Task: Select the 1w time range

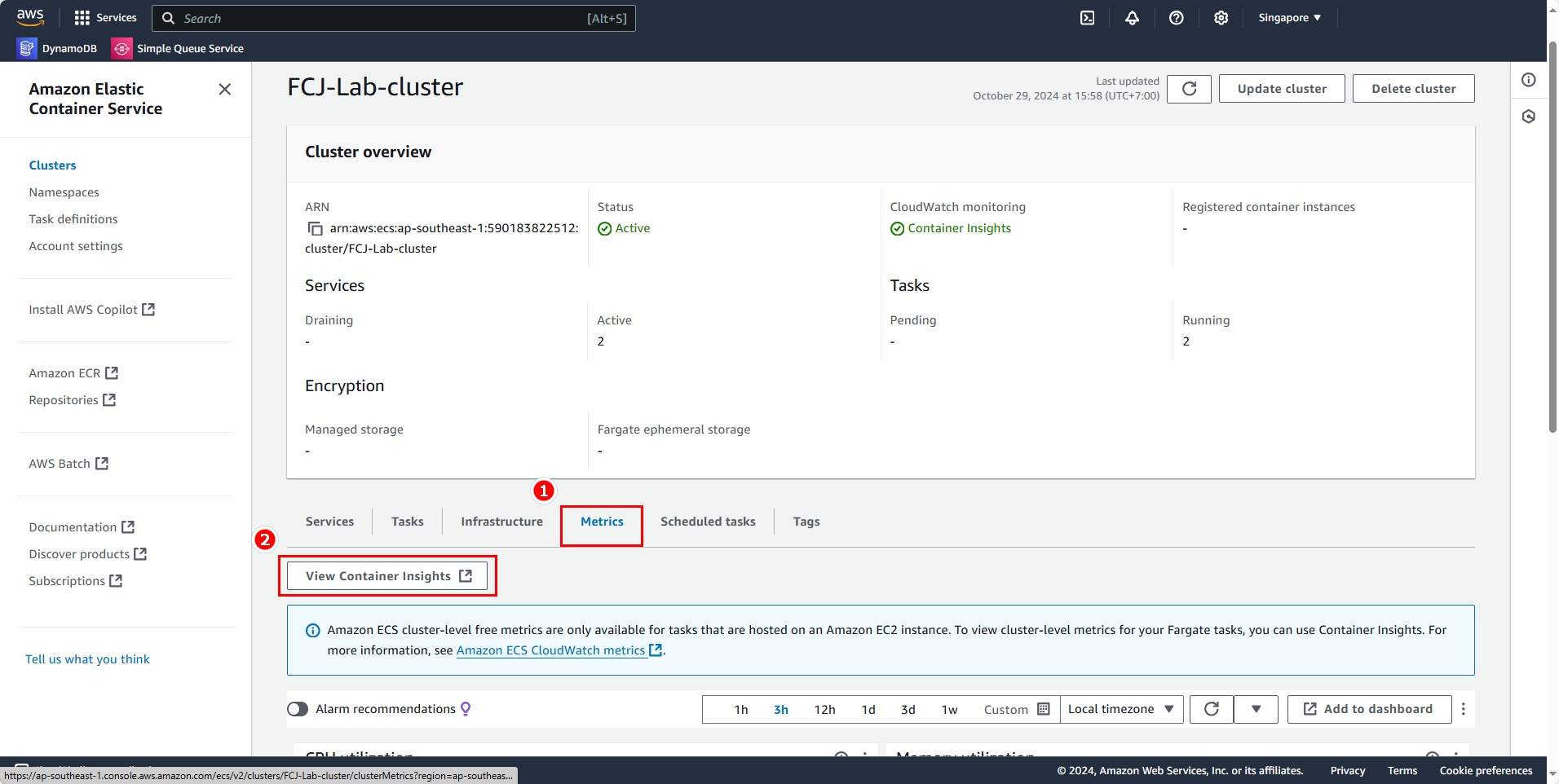Action: pos(949,710)
